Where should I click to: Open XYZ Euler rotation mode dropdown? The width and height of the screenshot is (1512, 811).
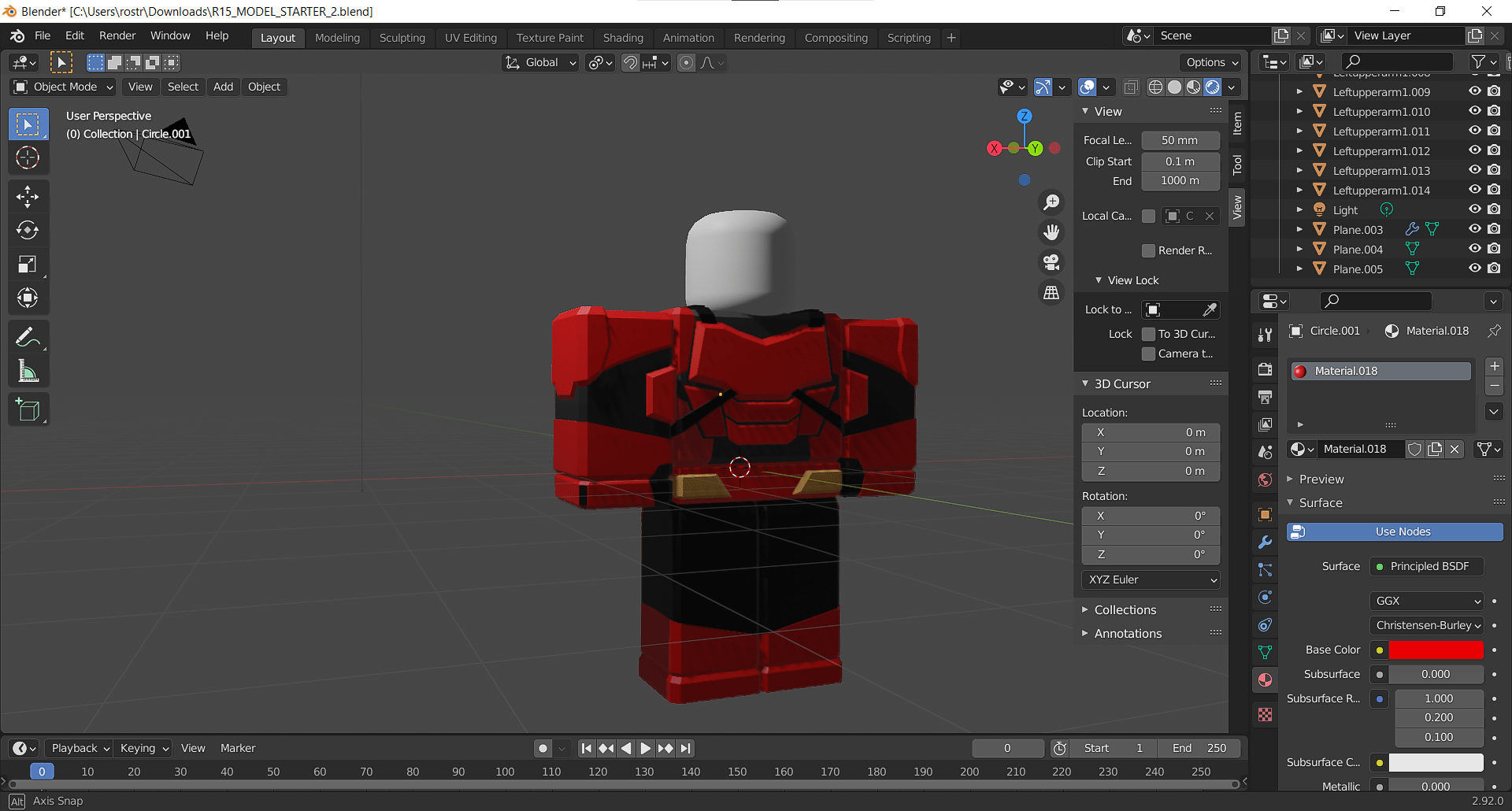tap(1151, 580)
